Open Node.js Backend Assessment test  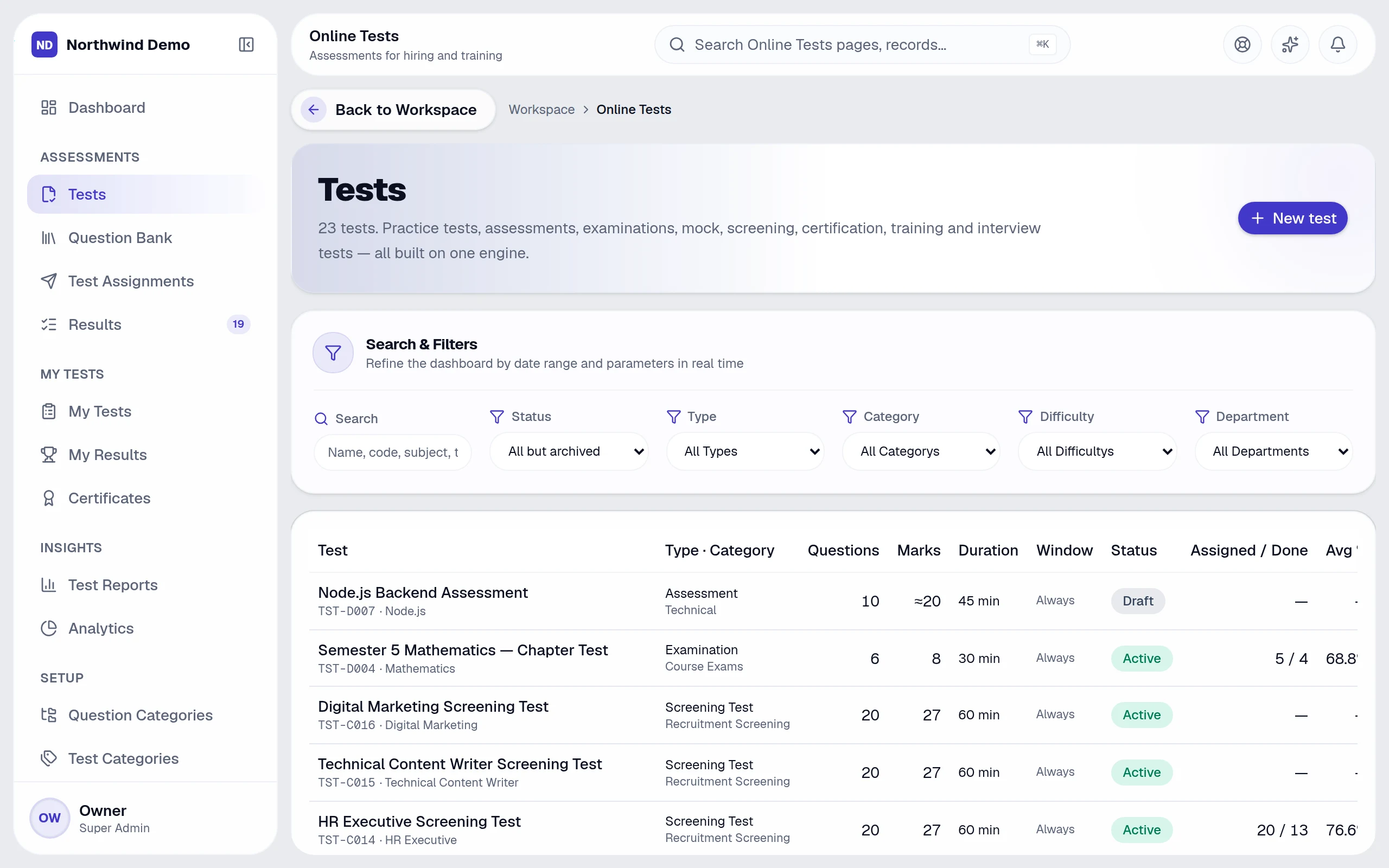(423, 592)
